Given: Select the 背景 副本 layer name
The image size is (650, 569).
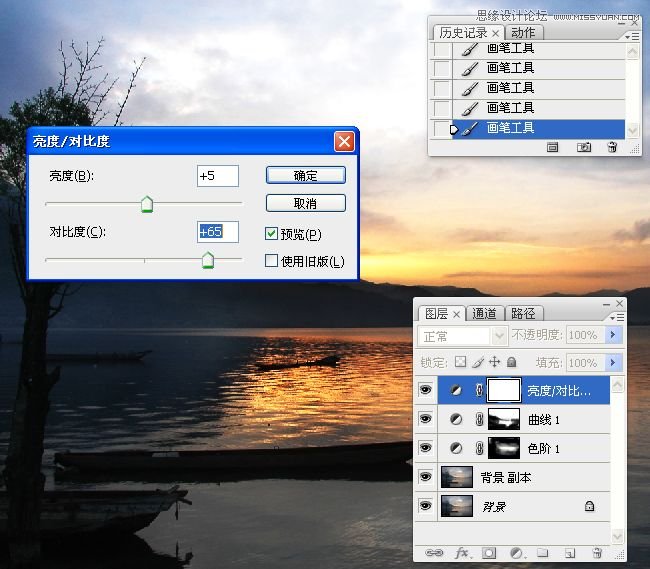Looking at the screenshot, I should tap(506, 478).
